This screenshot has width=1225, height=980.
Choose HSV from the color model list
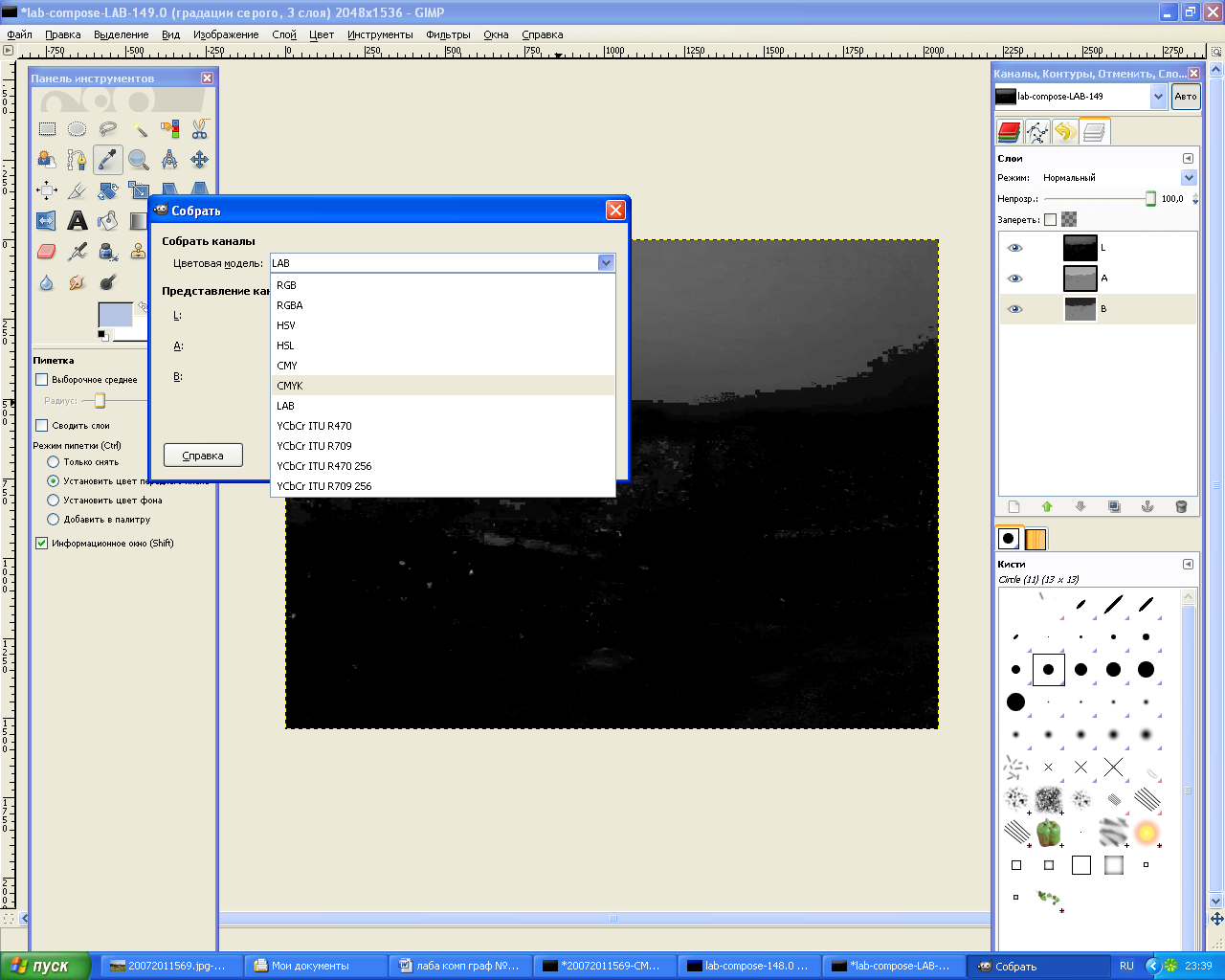pyautogui.click(x=442, y=325)
